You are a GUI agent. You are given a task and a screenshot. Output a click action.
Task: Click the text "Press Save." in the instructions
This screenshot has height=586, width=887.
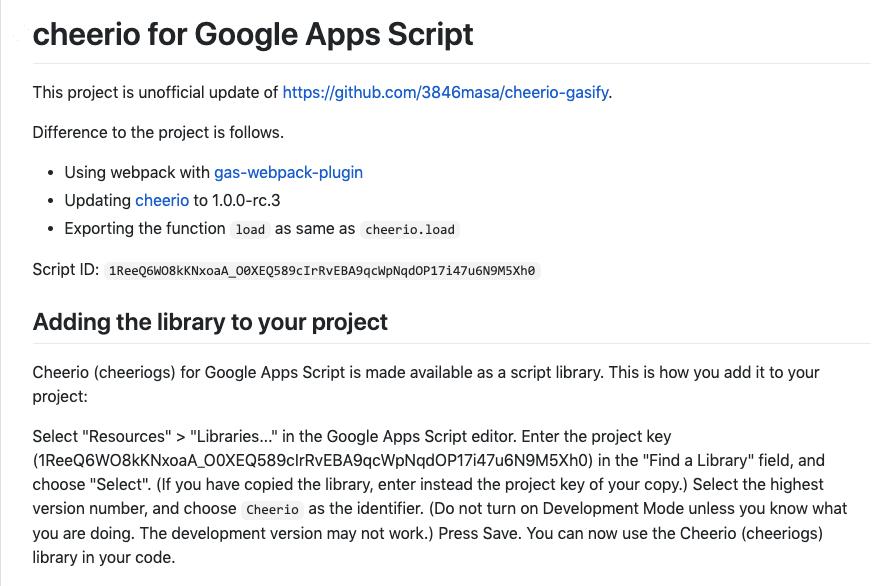[x=479, y=533]
